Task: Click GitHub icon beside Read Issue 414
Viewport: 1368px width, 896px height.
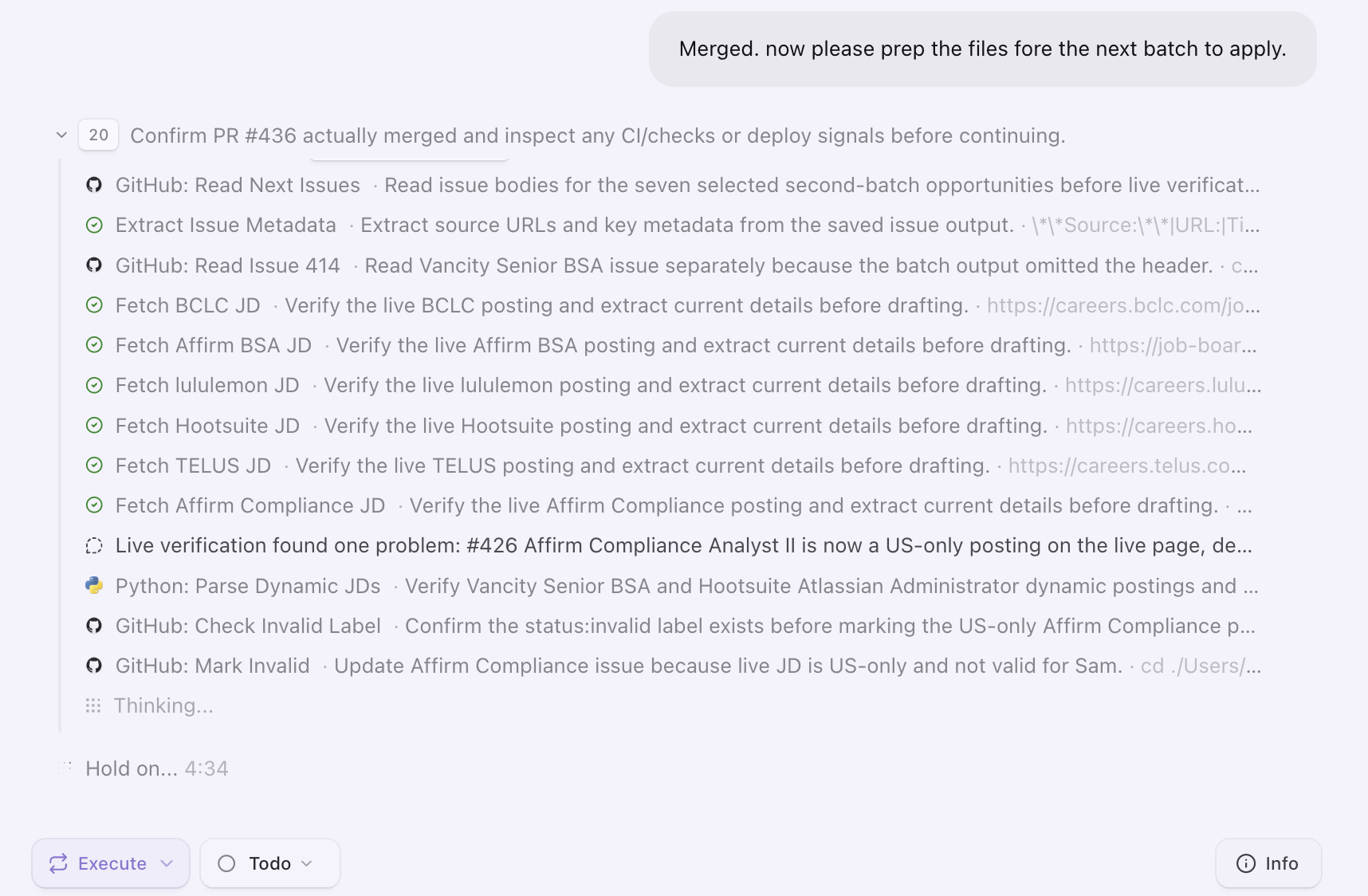Action: point(94,265)
